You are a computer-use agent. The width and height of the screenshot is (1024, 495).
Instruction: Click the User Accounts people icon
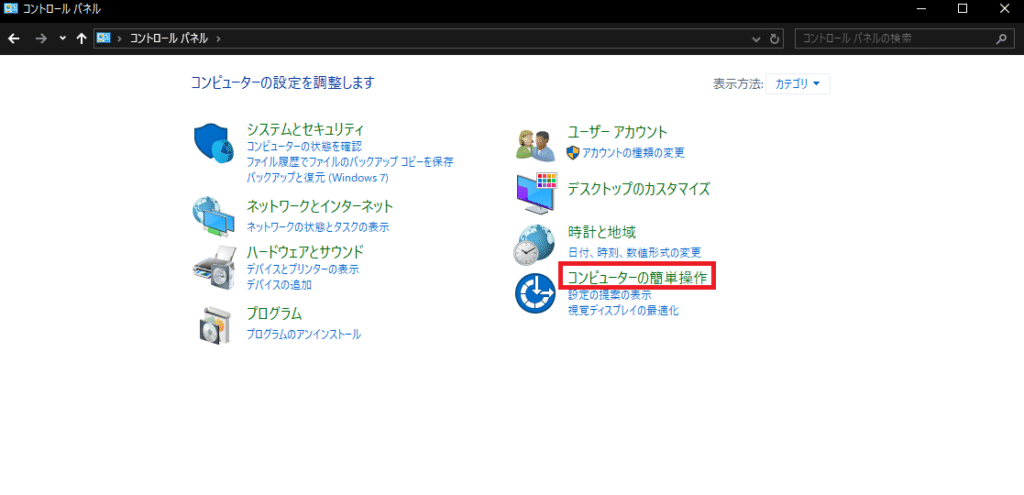click(536, 145)
